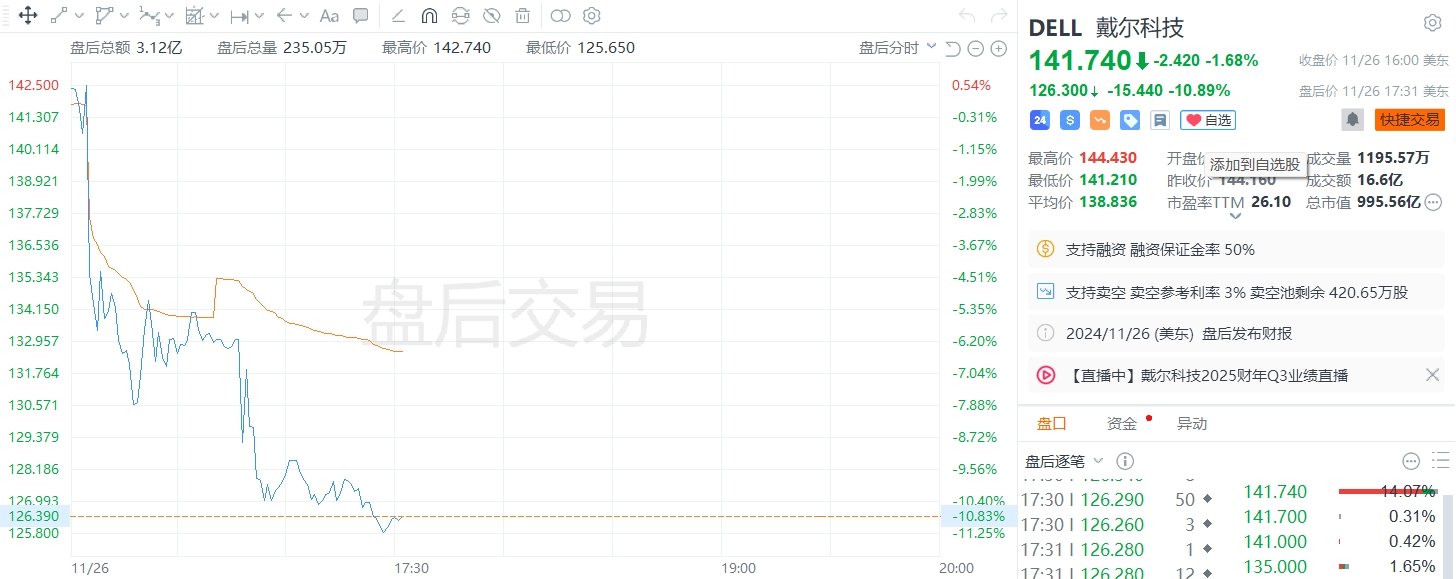Switch to the 盘口 tab
Image resolution: width=1456 pixels, height=579 pixels.
tap(1051, 424)
